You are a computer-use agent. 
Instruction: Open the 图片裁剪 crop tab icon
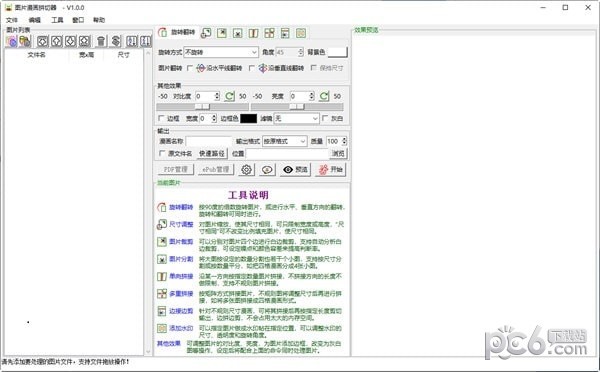point(222,33)
